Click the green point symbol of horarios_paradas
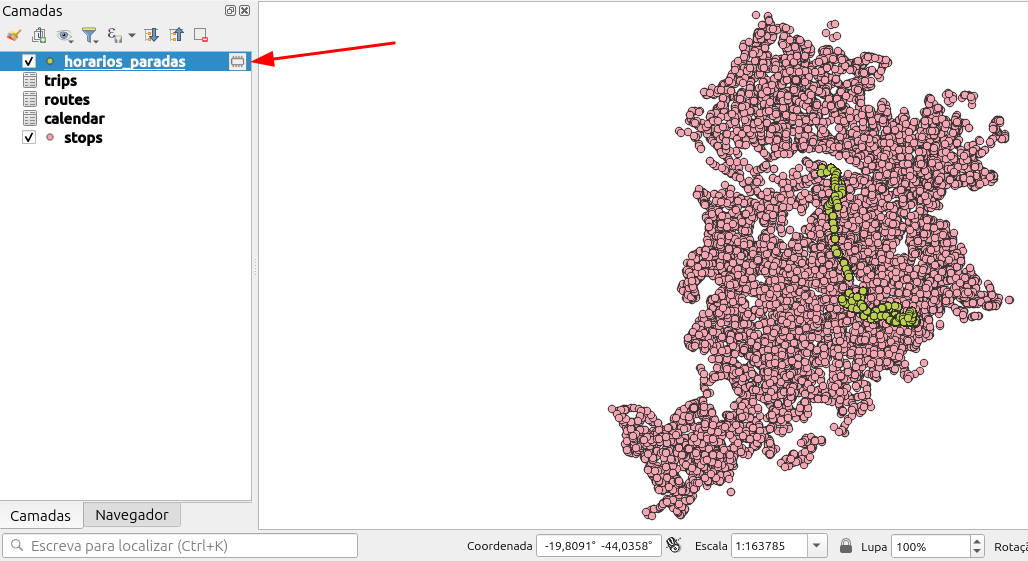 coord(50,61)
